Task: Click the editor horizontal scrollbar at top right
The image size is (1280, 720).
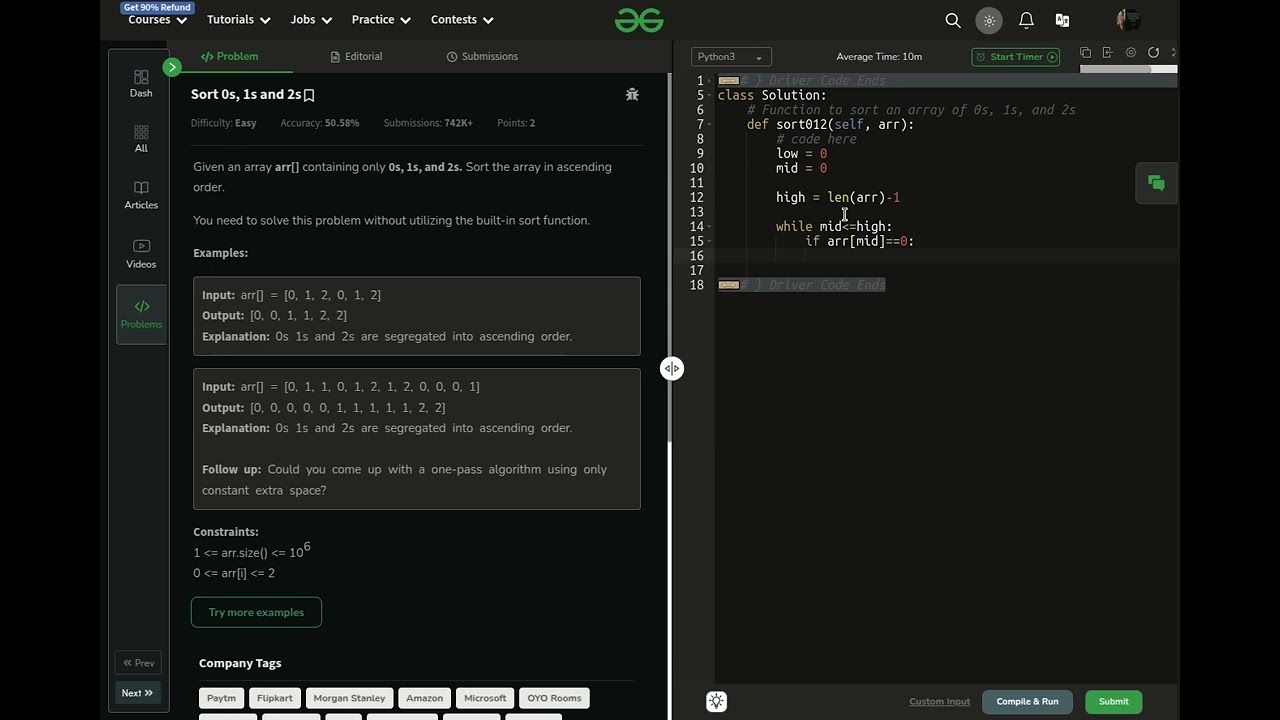Action: coord(1115,70)
